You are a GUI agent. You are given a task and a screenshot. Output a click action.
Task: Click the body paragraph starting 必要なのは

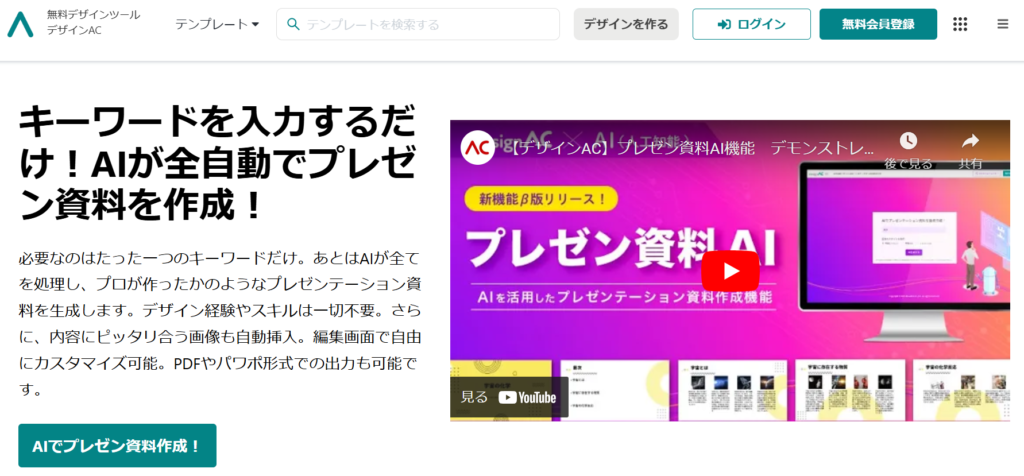219,324
